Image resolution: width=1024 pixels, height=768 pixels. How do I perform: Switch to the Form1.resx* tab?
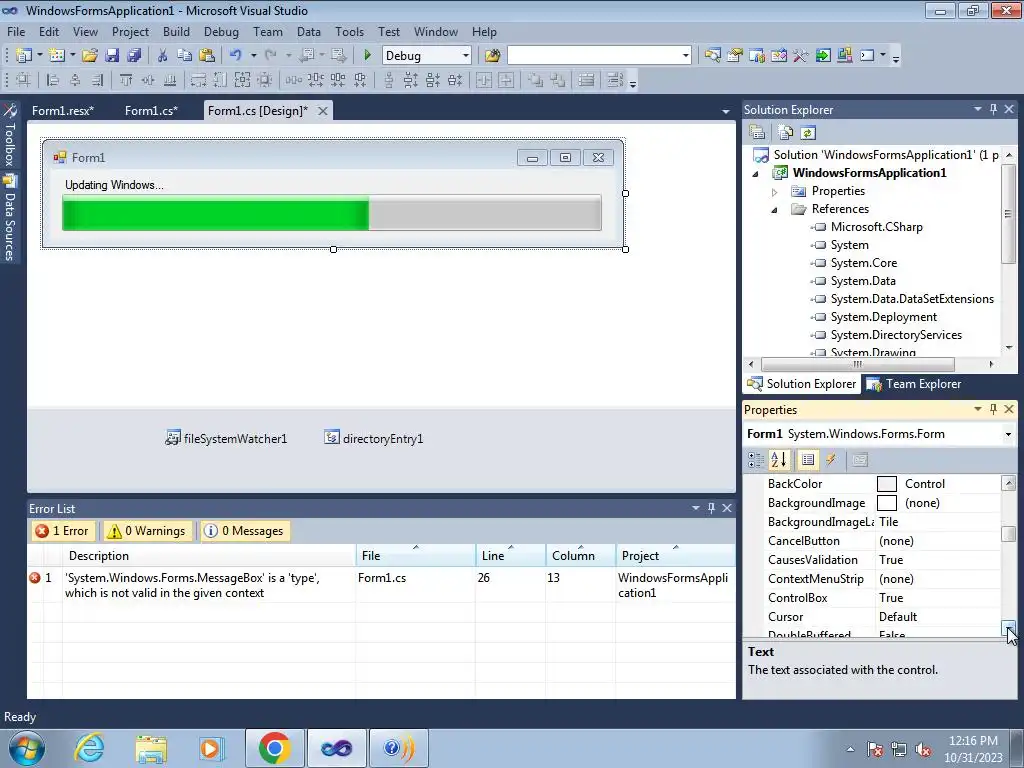point(63,110)
